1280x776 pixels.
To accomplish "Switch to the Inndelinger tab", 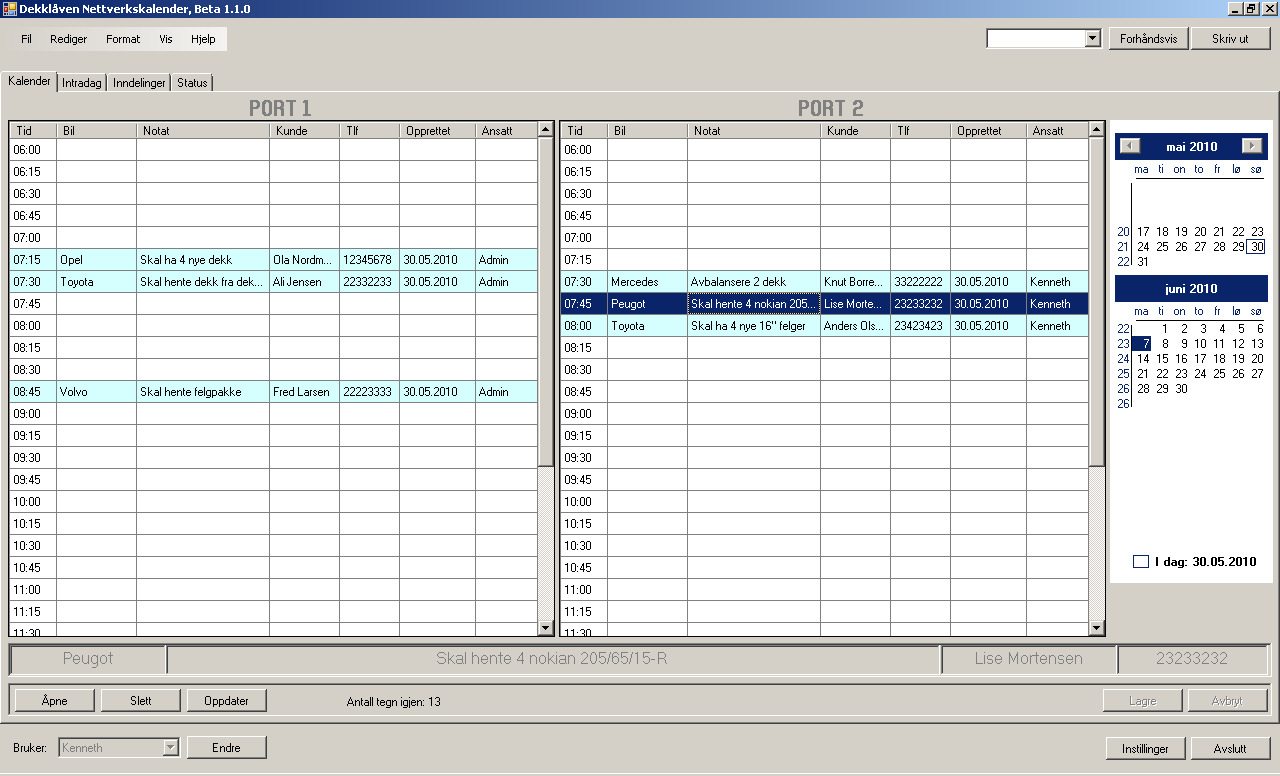I will tap(139, 83).
